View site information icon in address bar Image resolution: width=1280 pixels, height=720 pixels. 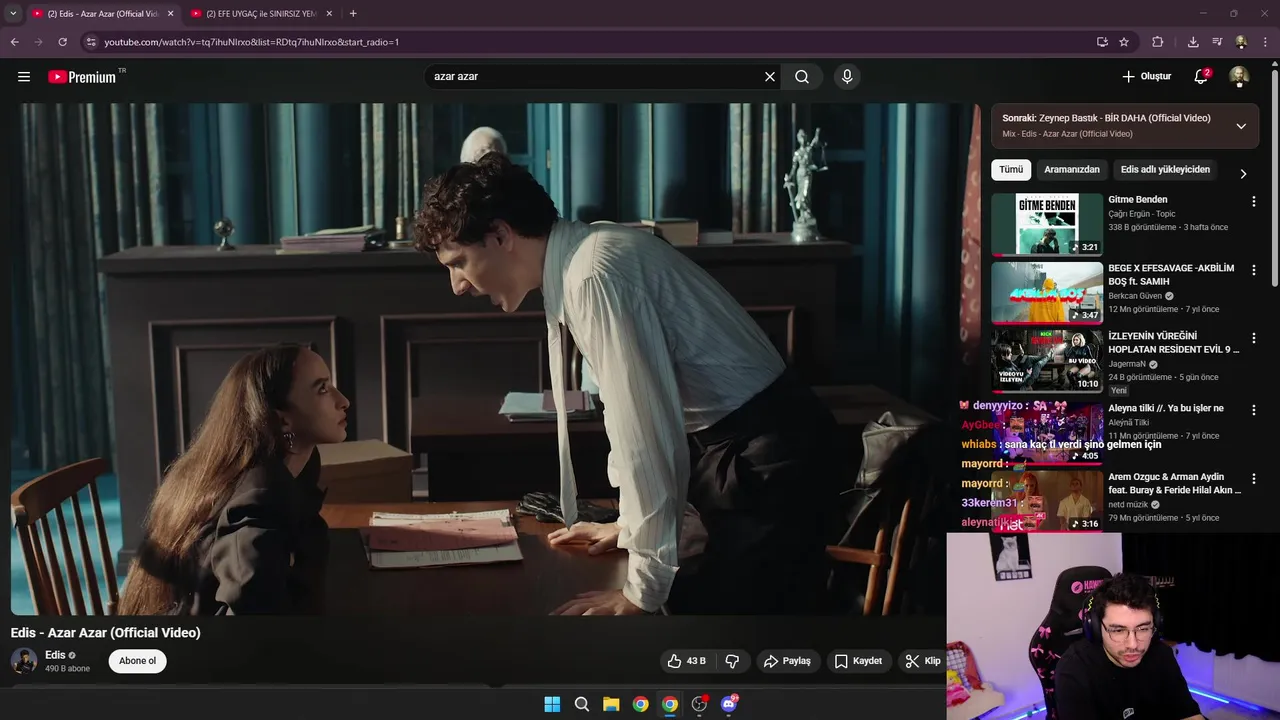[90, 42]
